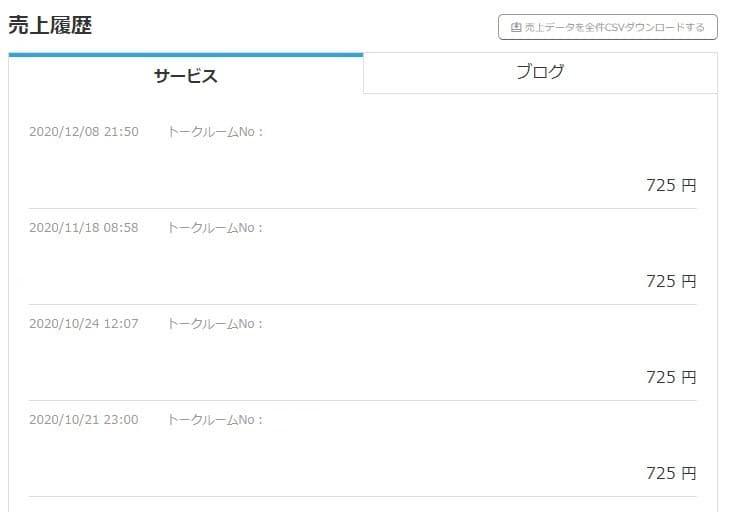This screenshot has width=729, height=512.
Task: Download all sales data as CSV
Action: point(608,27)
